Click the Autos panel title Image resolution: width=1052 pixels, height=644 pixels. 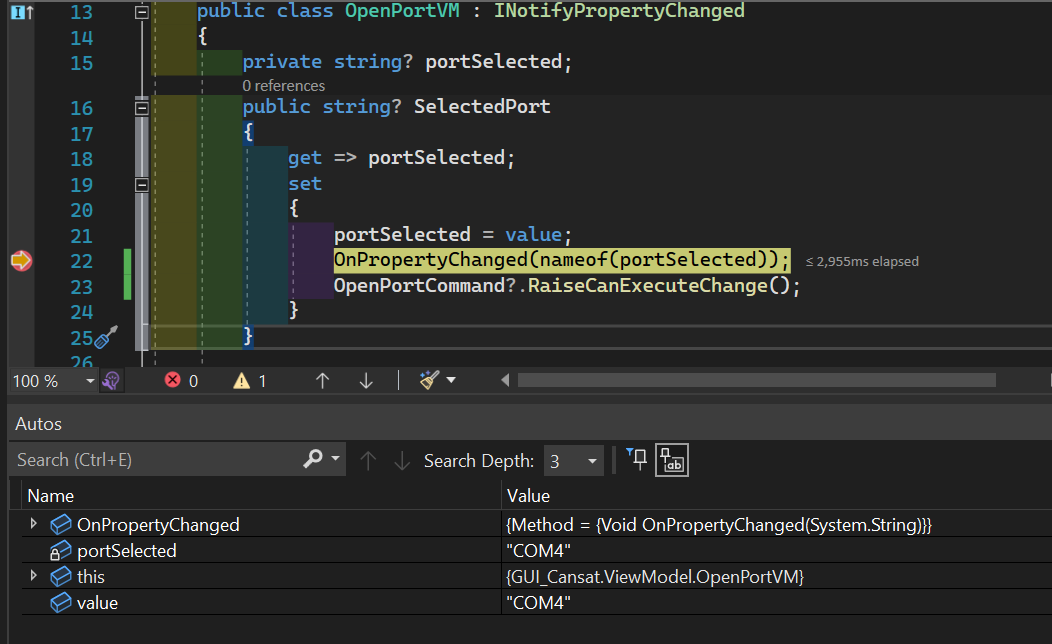pos(38,424)
